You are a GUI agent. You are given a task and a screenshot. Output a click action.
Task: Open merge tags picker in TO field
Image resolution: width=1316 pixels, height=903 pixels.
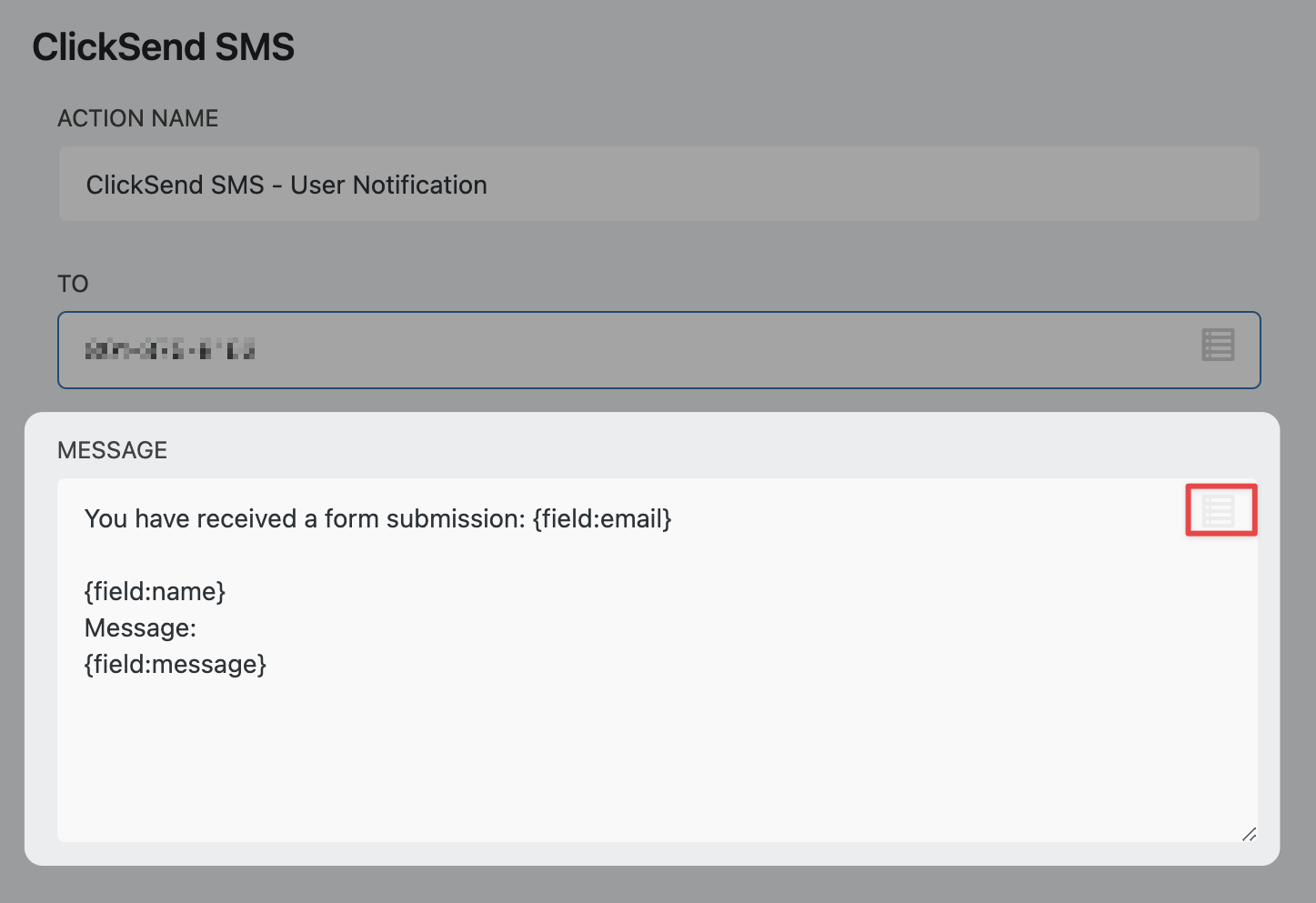pyautogui.click(x=1218, y=346)
